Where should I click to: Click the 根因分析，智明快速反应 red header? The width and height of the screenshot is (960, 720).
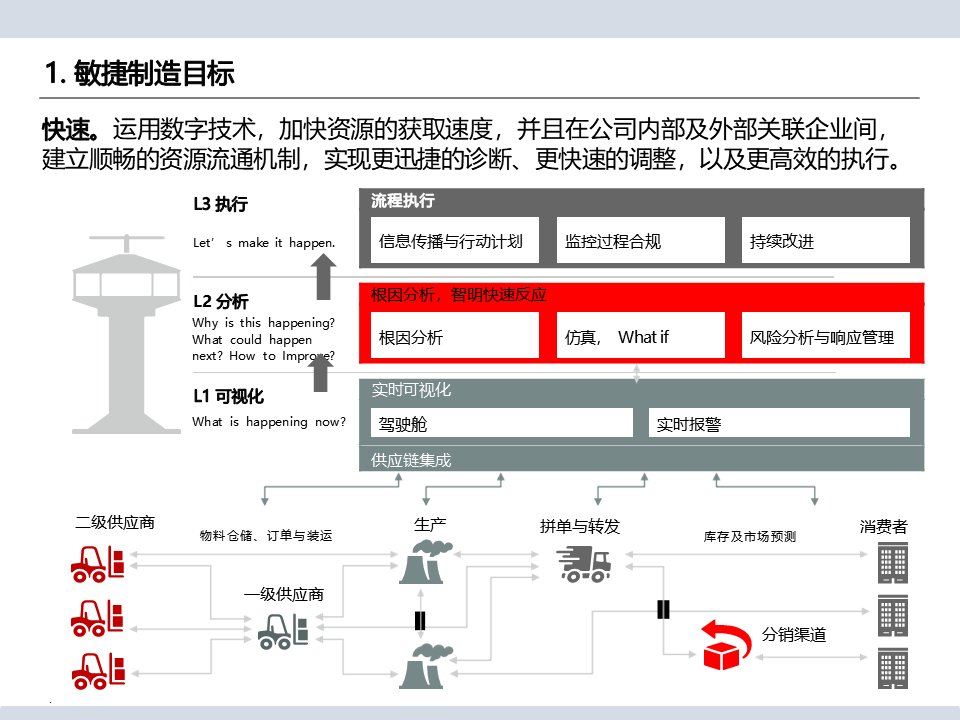[459, 295]
